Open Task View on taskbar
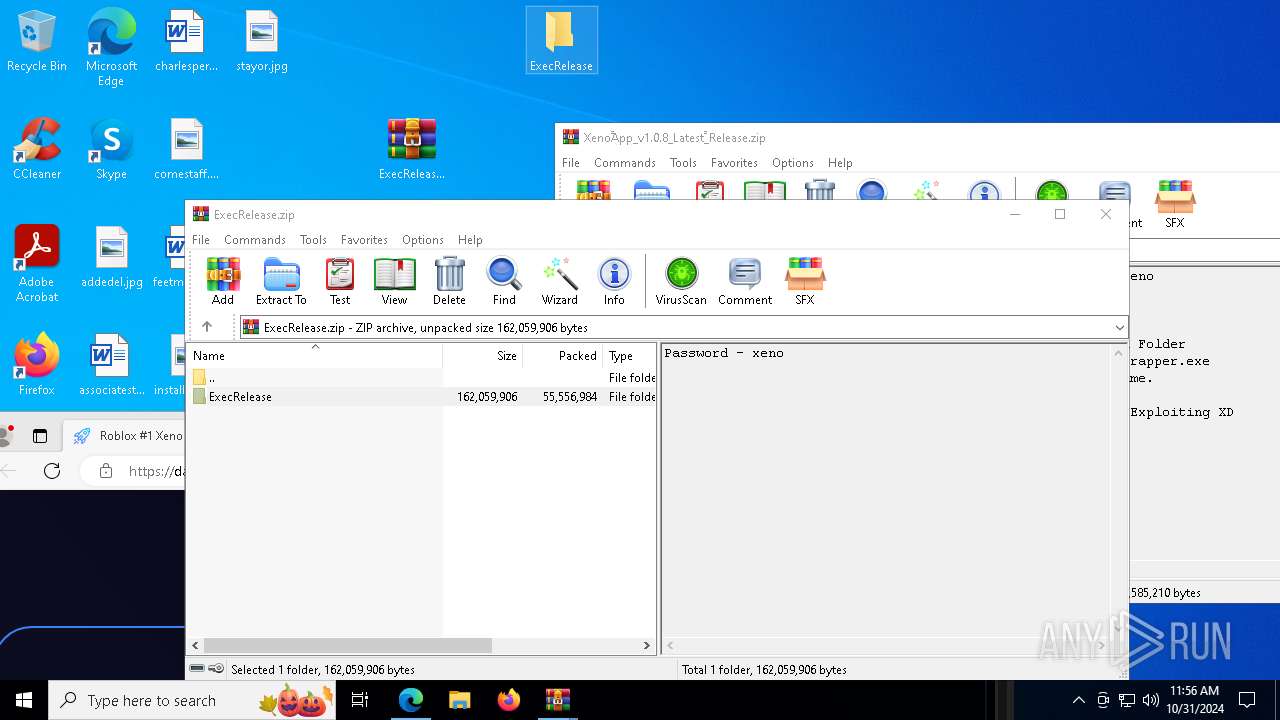 pos(360,700)
